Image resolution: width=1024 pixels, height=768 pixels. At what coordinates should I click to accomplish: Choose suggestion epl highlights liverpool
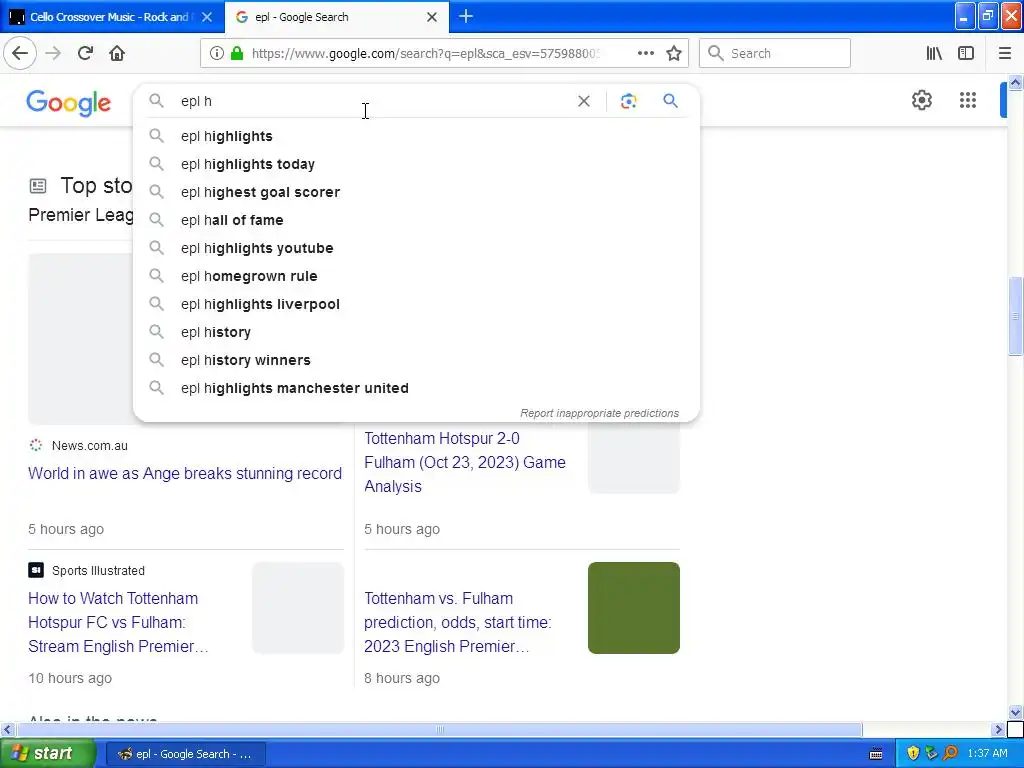pyautogui.click(x=416, y=304)
